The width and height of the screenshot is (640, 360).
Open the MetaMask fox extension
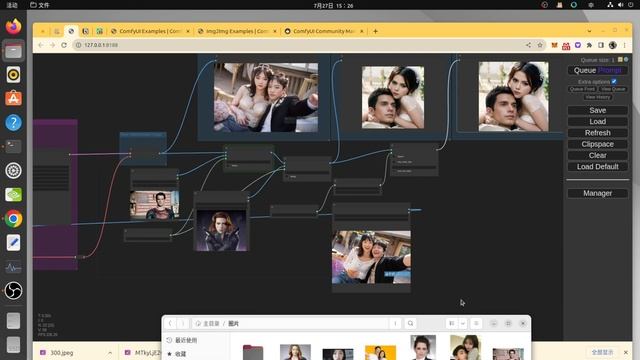[554, 45]
